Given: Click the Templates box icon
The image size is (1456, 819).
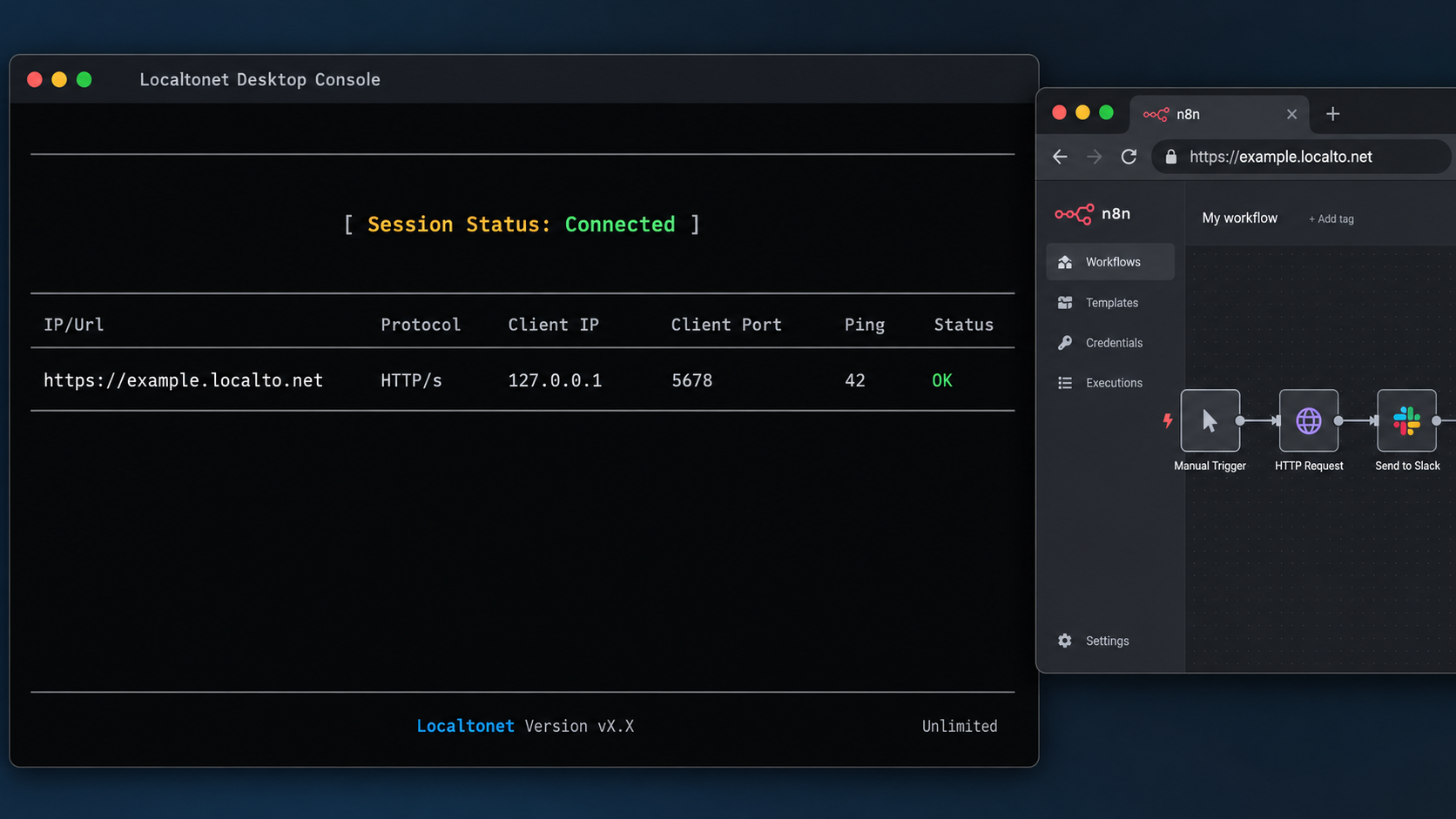Looking at the screenshot, I should click(1065, 303).
